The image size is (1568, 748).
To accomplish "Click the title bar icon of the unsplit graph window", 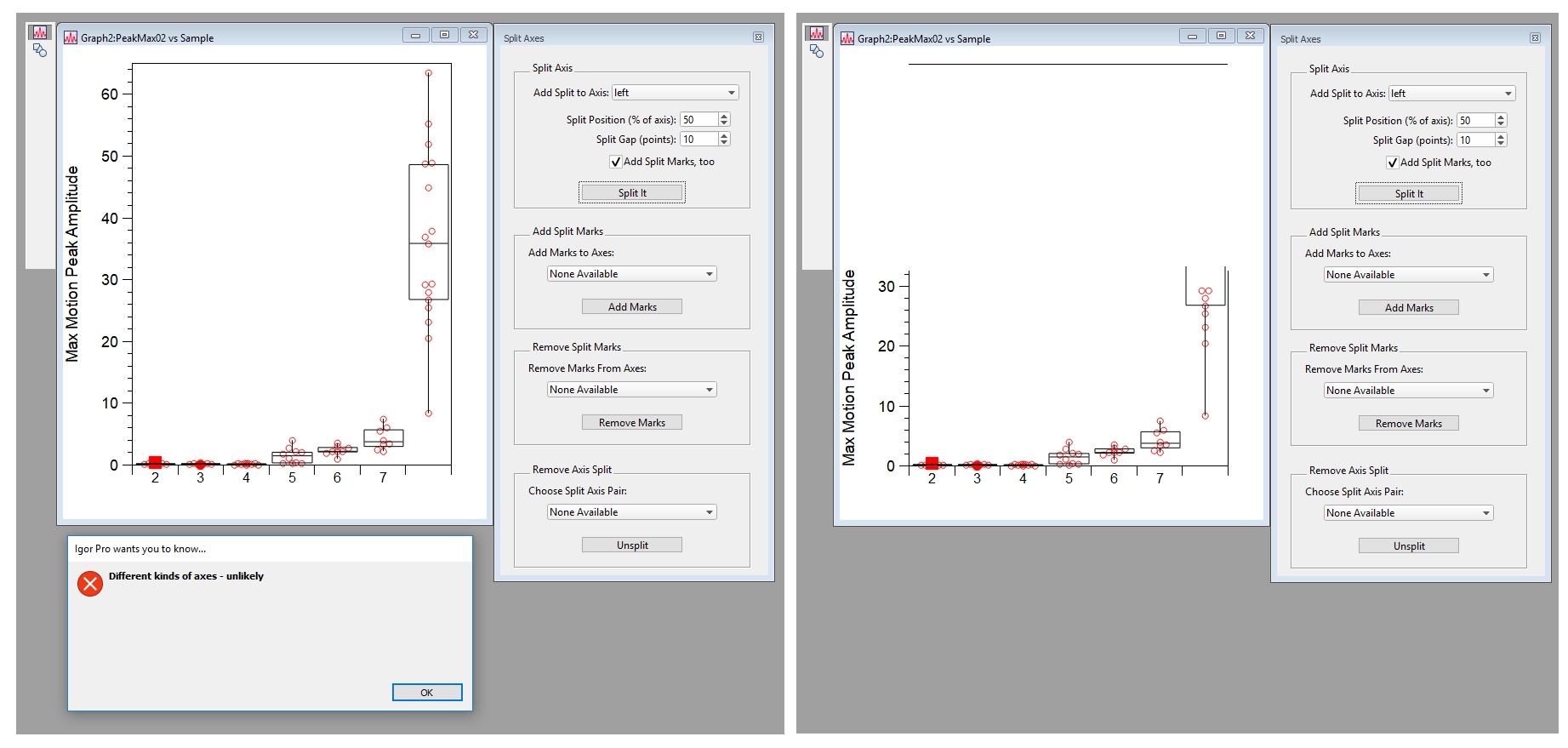I will pyautogui.click(x=71, y=37).
